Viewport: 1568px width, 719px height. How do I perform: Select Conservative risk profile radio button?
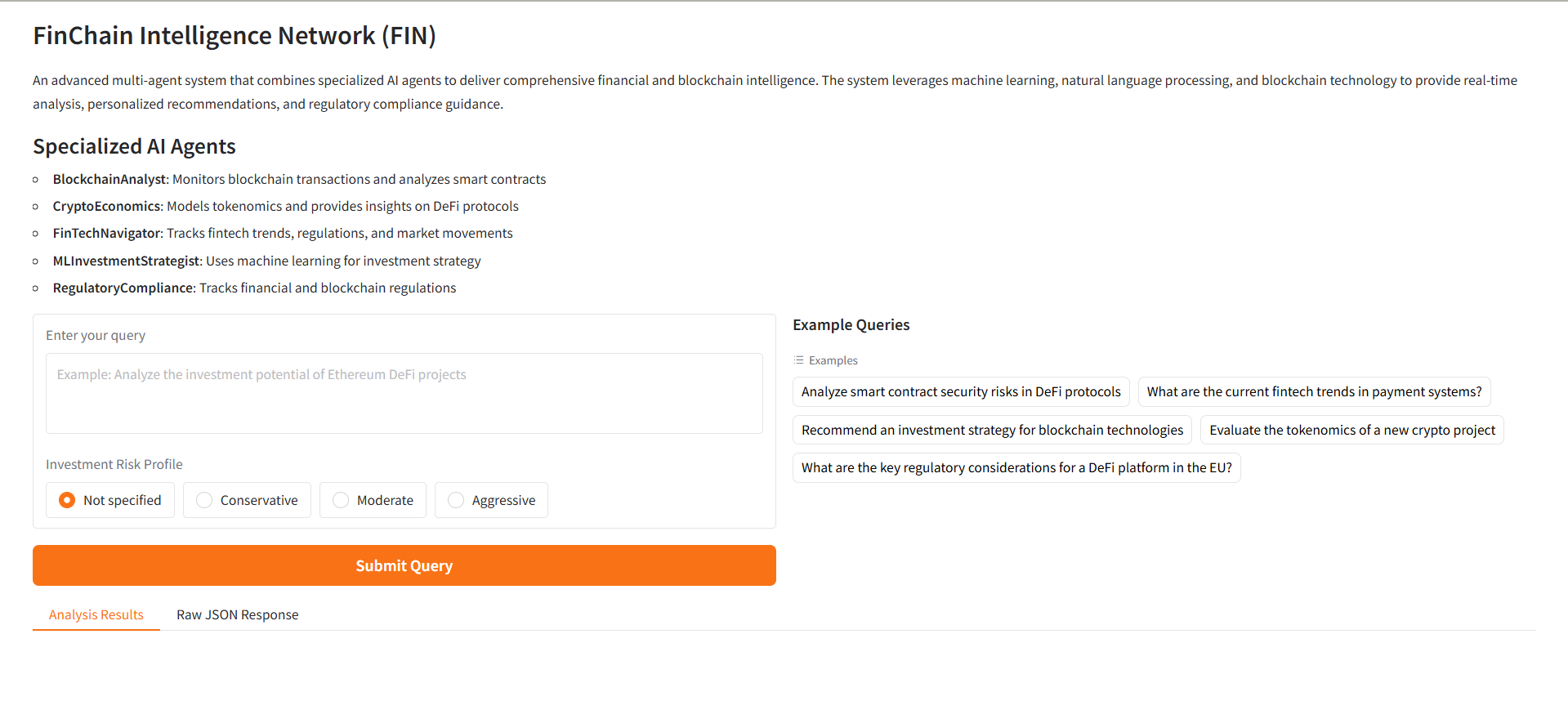coord(205,500)
